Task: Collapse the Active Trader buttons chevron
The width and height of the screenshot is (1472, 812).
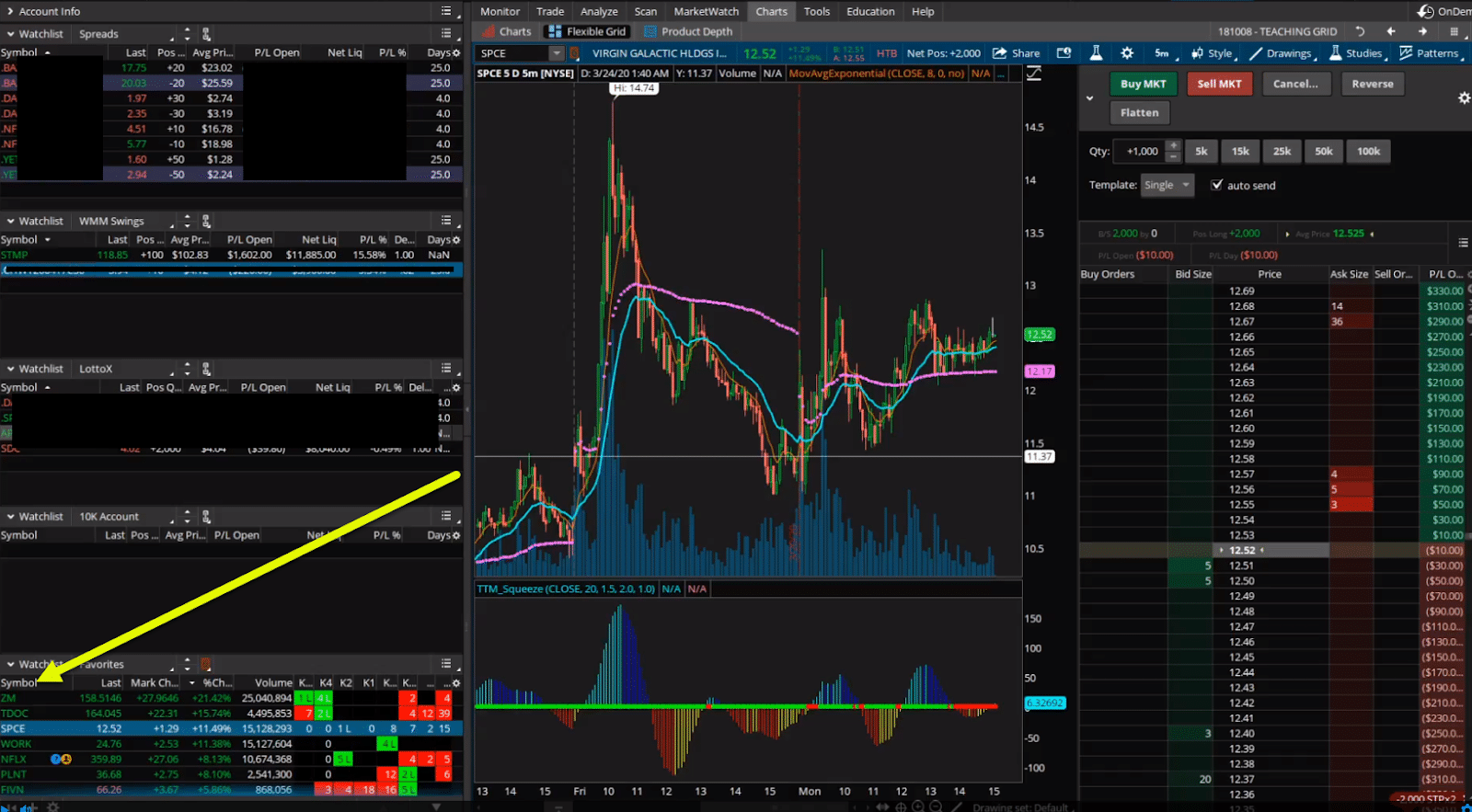Action: pyautogui.click(x=1089, y=98)
